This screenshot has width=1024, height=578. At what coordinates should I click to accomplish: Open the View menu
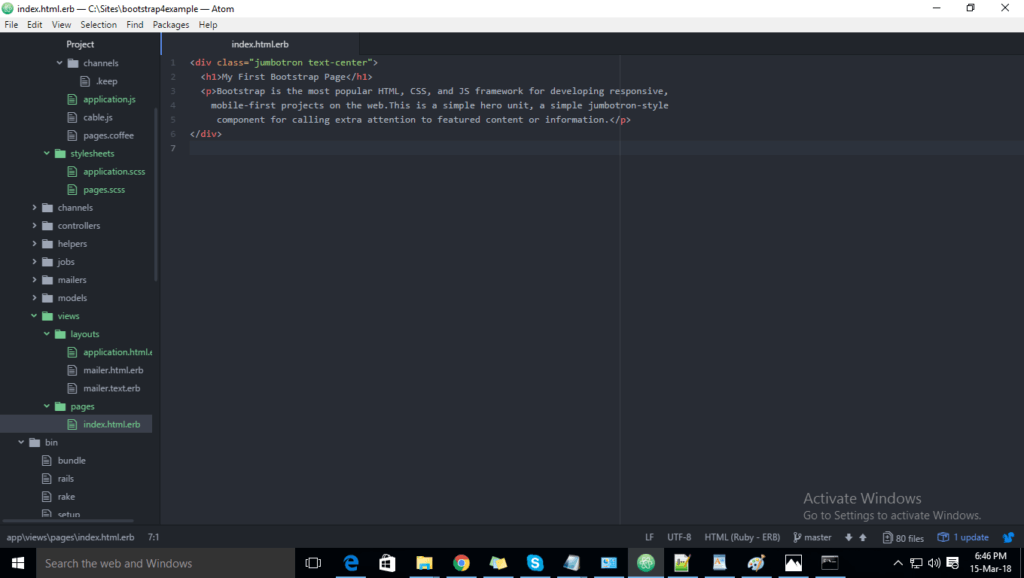coord(61,25)
